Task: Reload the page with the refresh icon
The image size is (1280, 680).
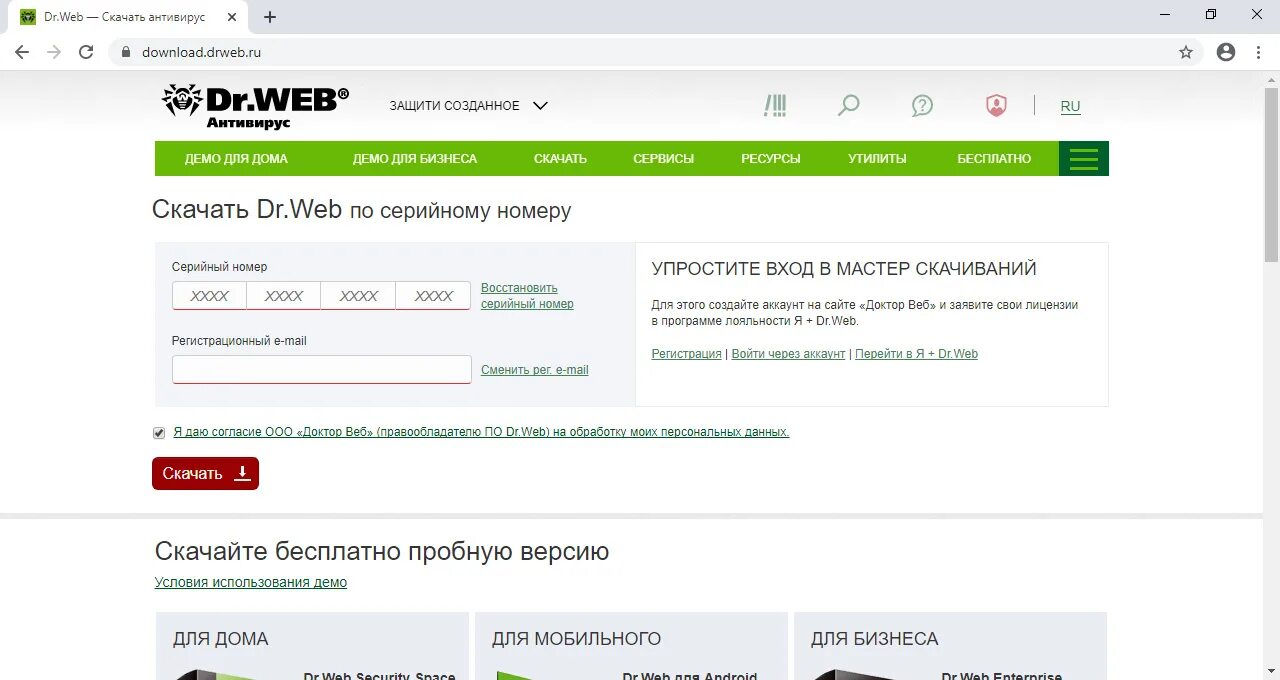Action: (86, 52)
